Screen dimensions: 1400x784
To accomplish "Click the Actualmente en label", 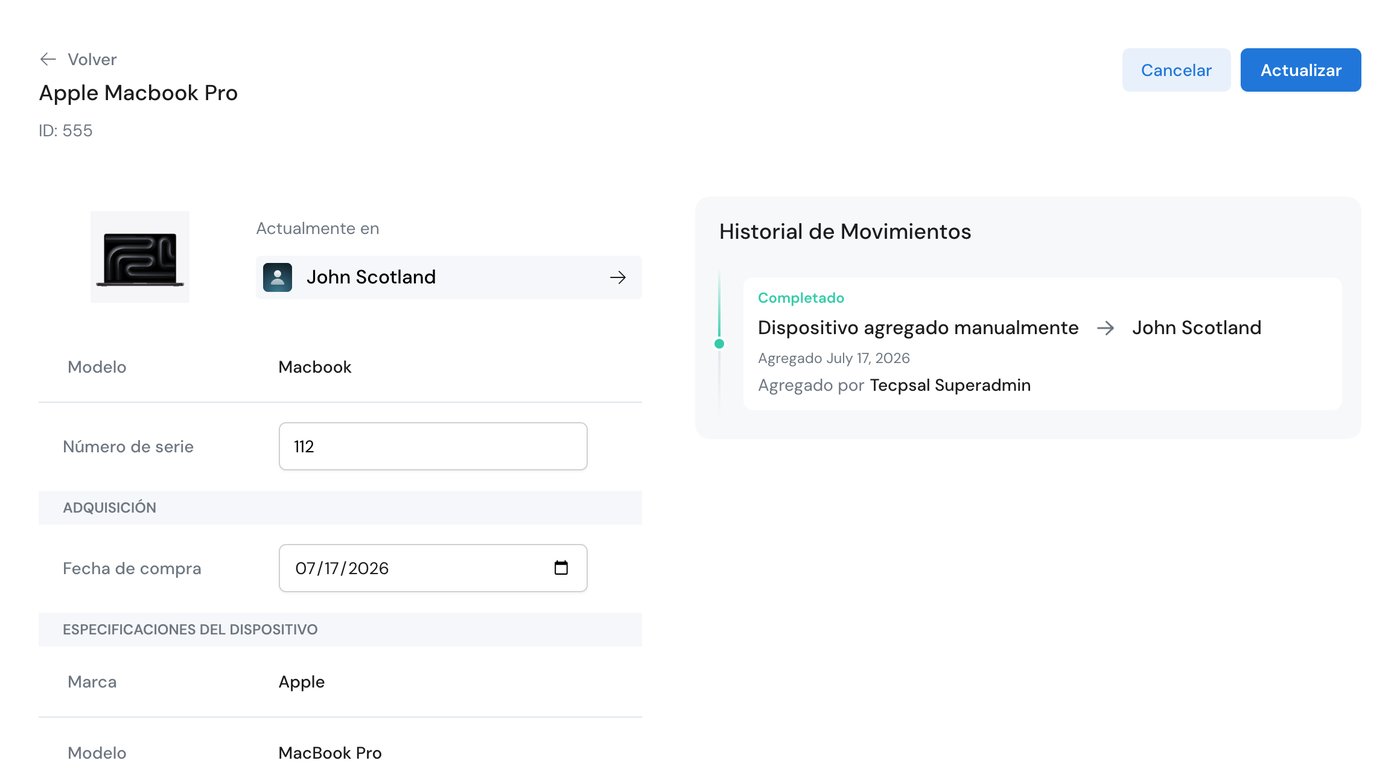I will (318, 228).
